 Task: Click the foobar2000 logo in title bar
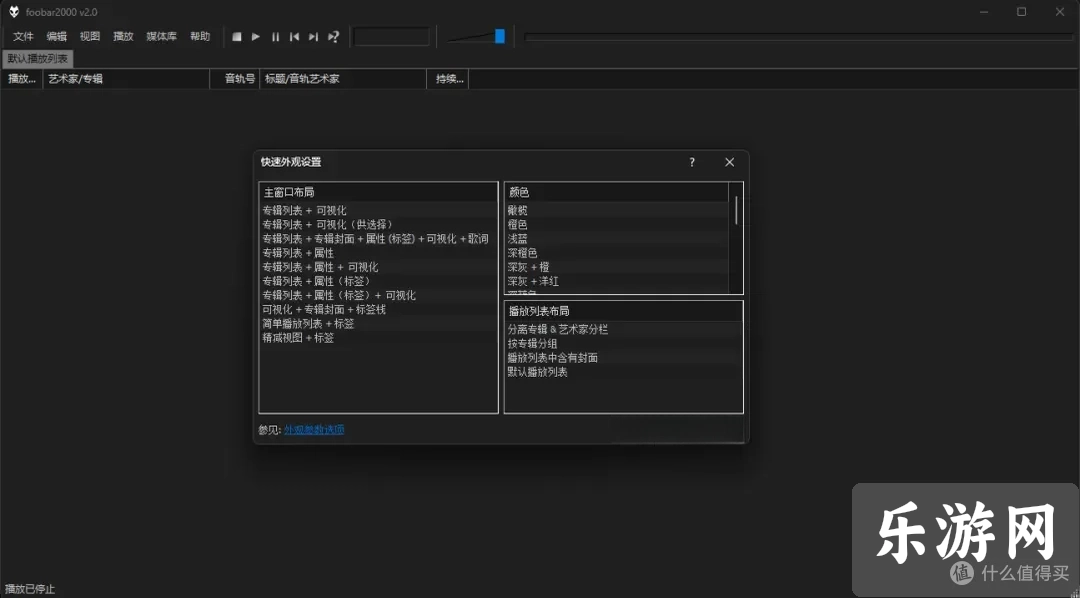click(x=14, y=12)
